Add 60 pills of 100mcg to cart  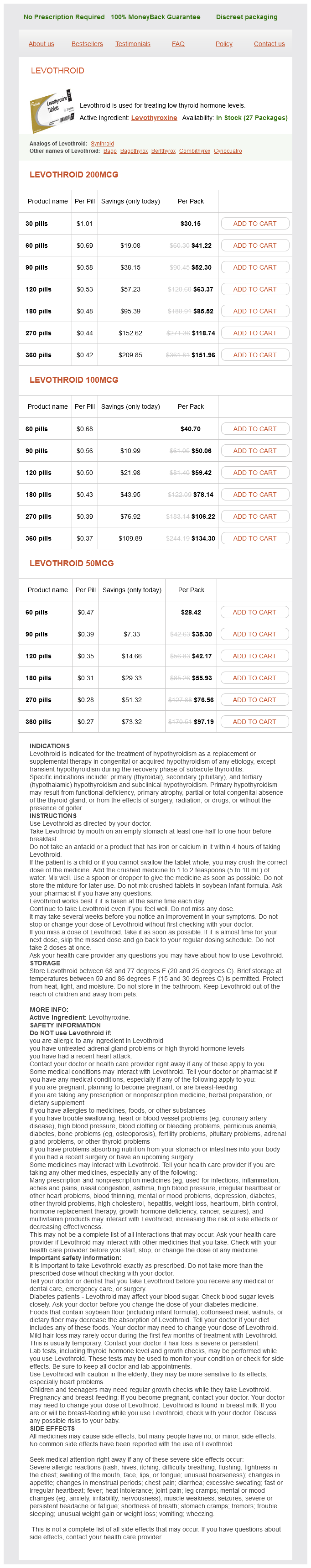tap(254, 429)
